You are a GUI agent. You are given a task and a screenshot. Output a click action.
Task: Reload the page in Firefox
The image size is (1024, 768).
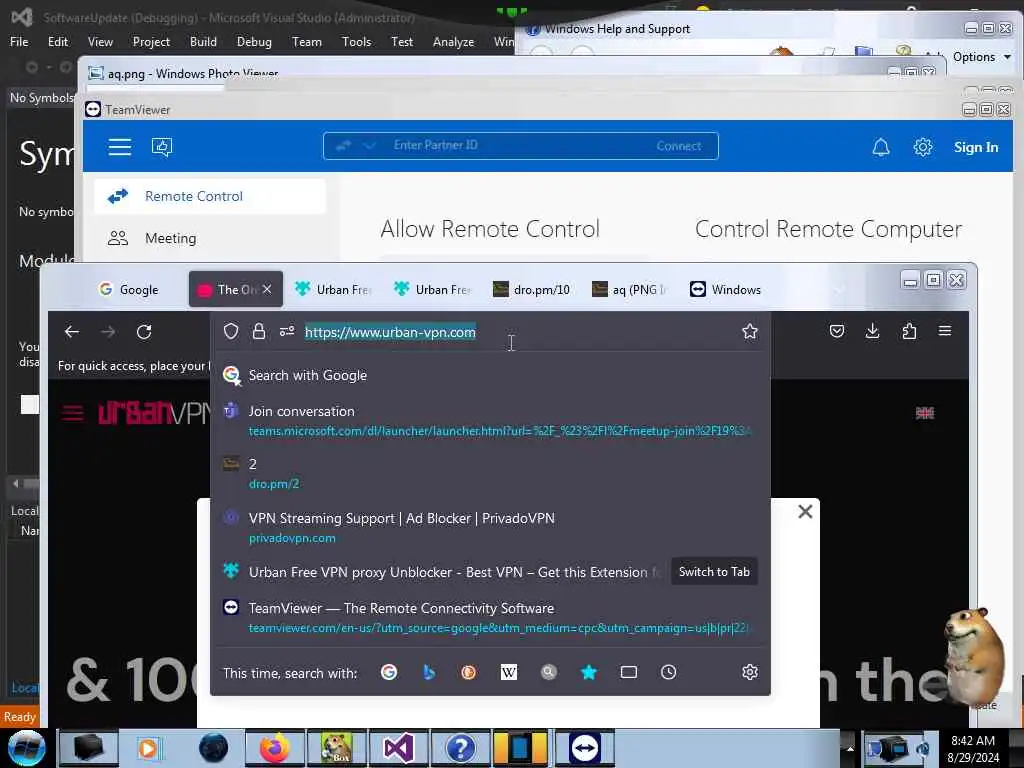click(x=144, y=332)
